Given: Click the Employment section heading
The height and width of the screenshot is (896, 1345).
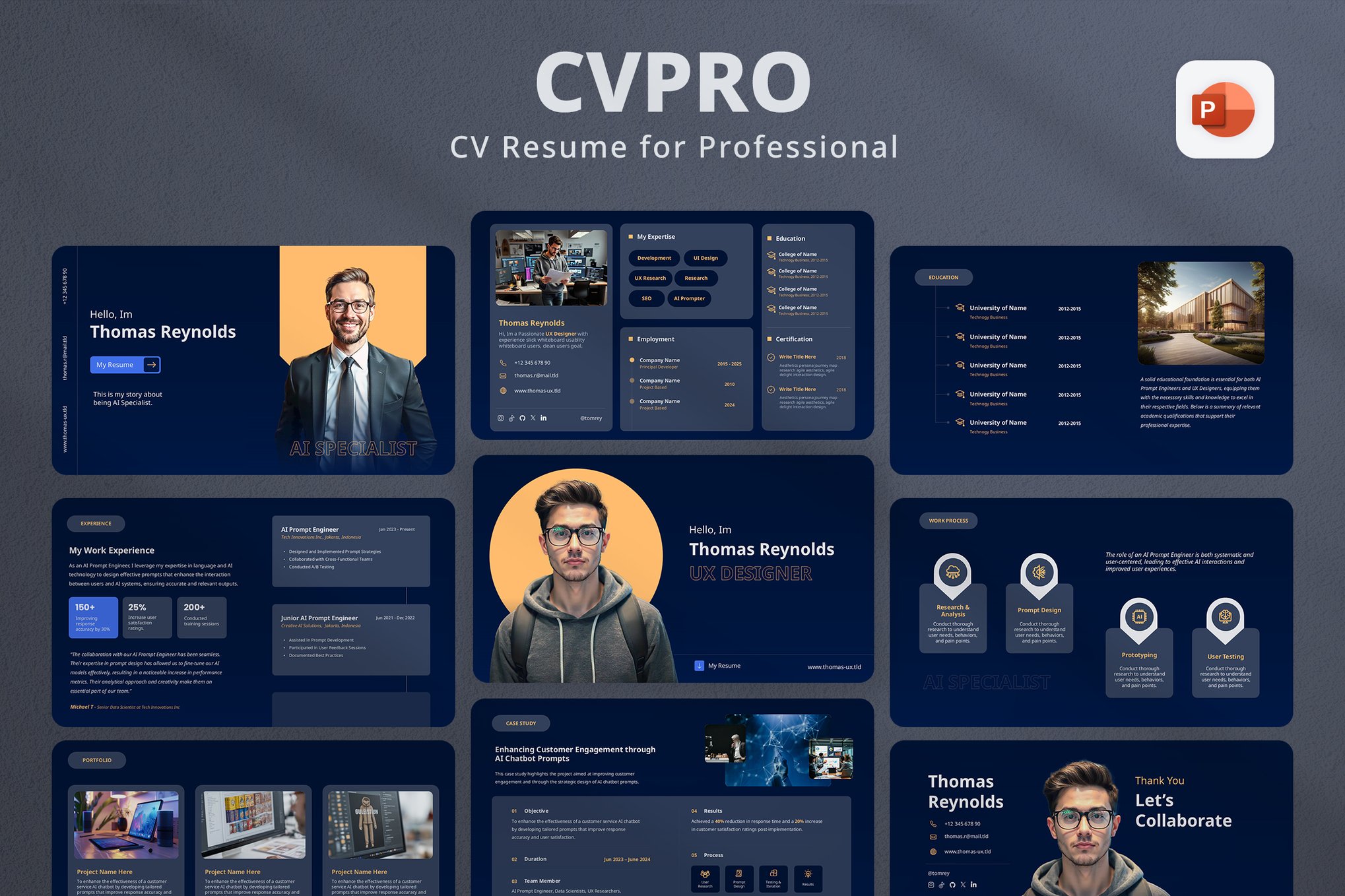Looking at the screenshot, I should (655, 339).
